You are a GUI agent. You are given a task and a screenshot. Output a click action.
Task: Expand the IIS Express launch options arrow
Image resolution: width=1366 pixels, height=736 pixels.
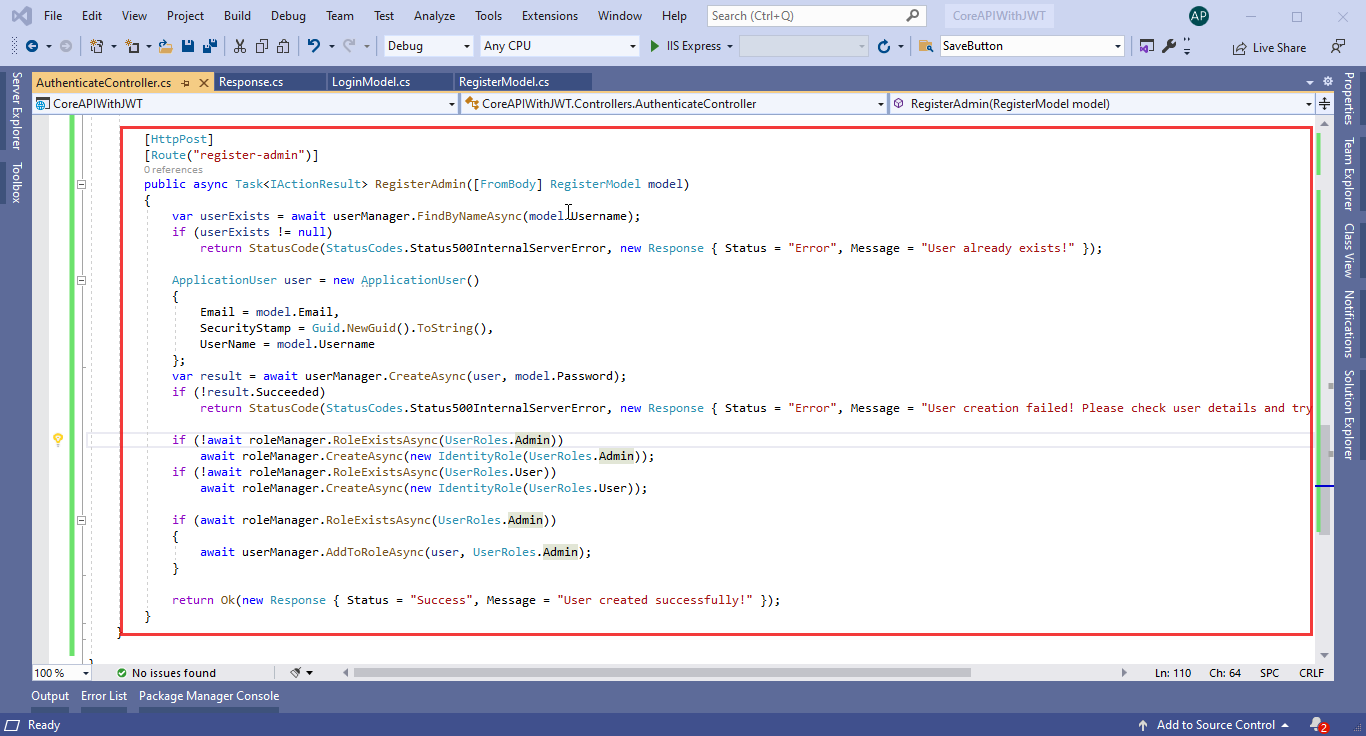[x=730, y=46]
